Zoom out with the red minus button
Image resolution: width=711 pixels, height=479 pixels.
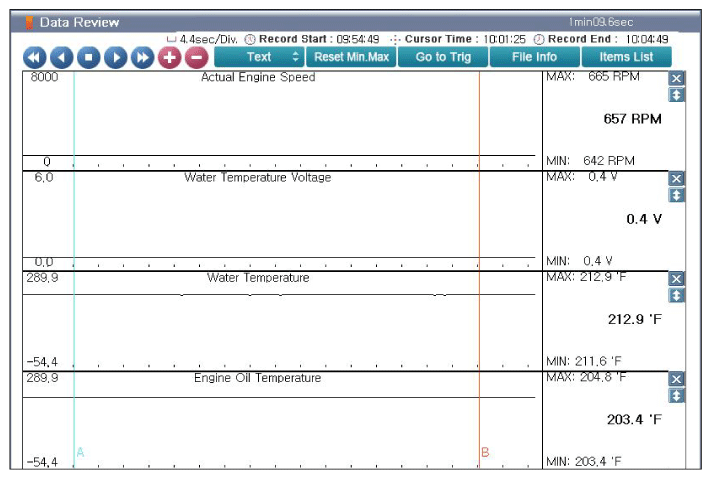pos(196,58)
